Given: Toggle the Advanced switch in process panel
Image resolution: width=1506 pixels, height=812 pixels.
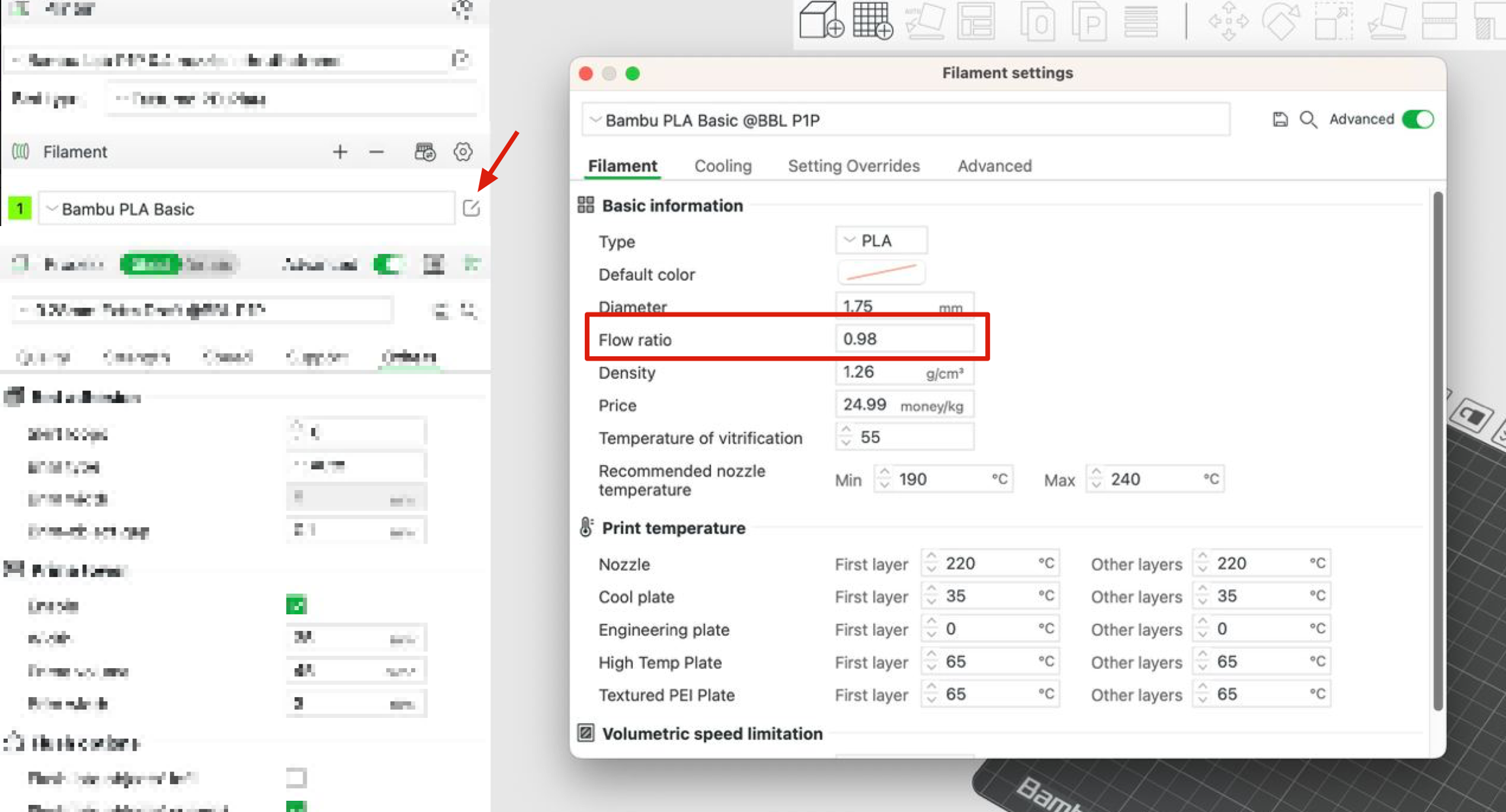Looking at the screenshot, I should click(388, 265).
